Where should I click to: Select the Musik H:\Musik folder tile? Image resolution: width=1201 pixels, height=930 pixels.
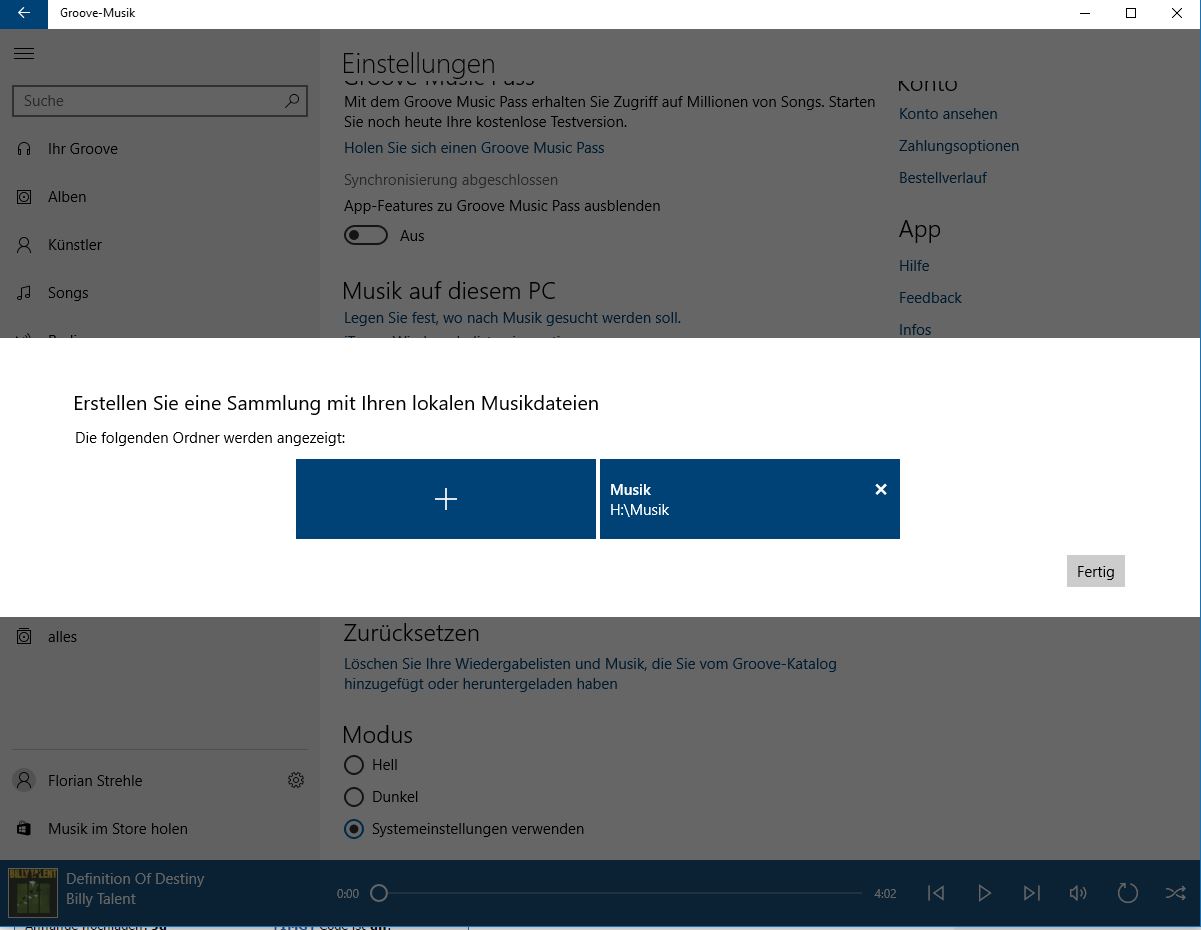click(x=750, y=499)
